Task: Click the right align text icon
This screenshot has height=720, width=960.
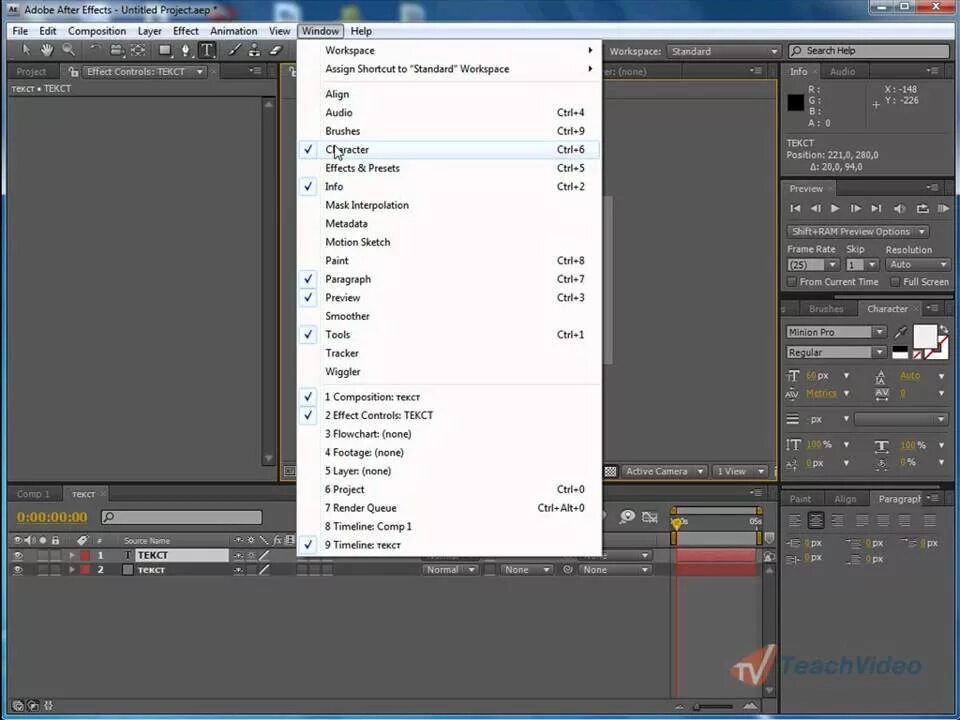Action: (x=837, y=520)
